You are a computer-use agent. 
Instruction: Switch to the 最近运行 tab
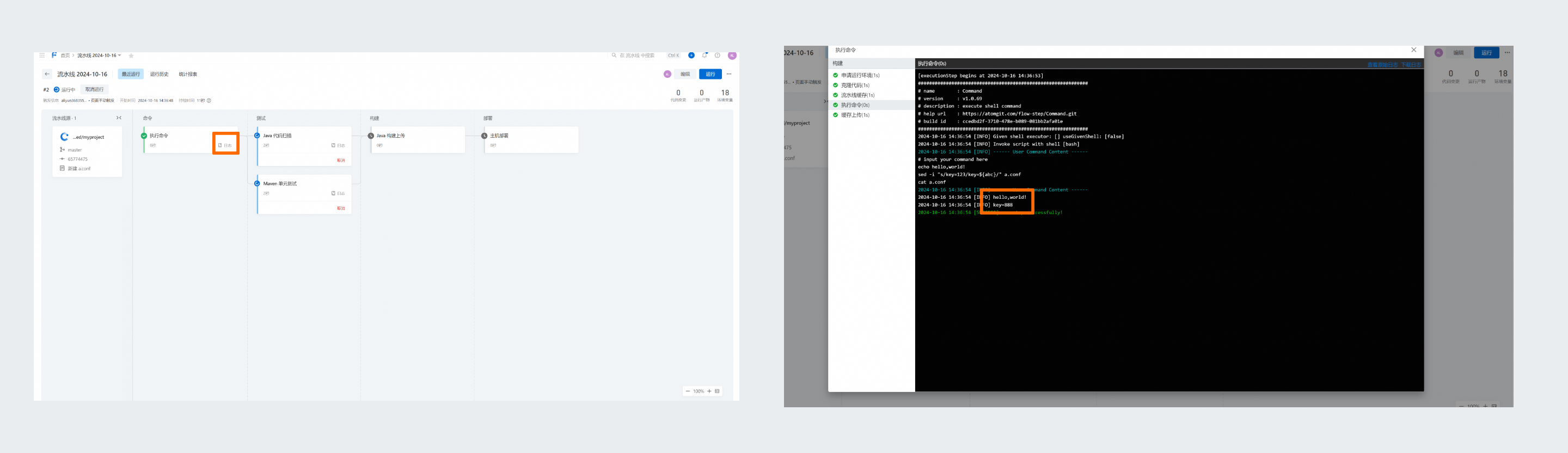coord(130,74)
